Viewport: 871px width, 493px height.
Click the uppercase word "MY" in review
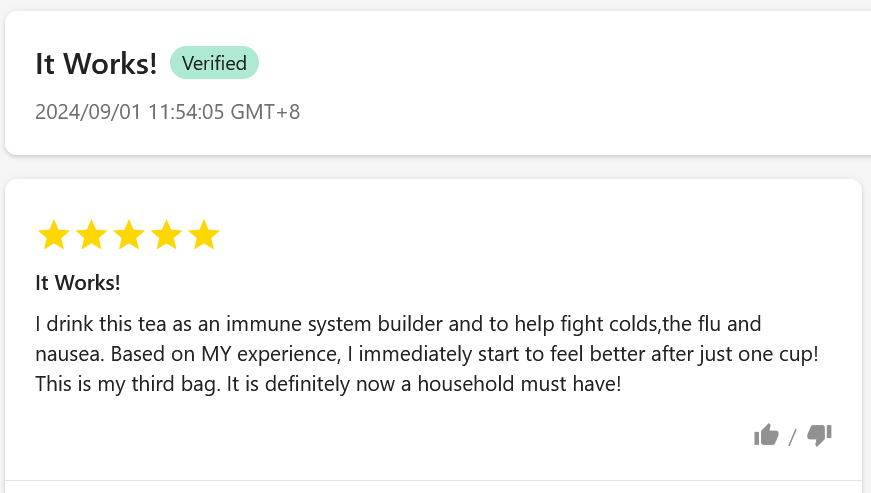231,354
